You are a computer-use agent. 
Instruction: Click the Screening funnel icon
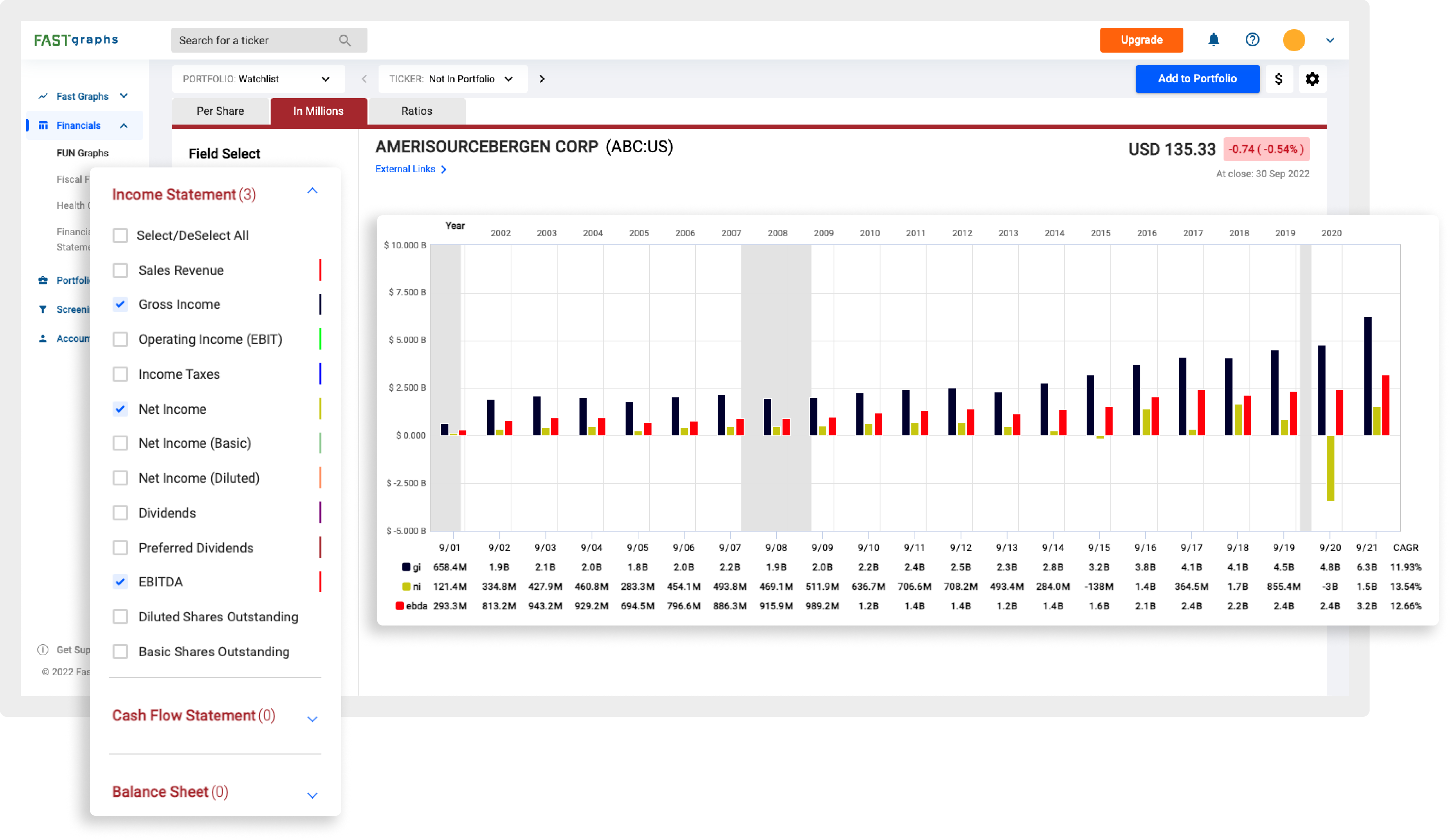pyautogui.click(x=43, y=309)
